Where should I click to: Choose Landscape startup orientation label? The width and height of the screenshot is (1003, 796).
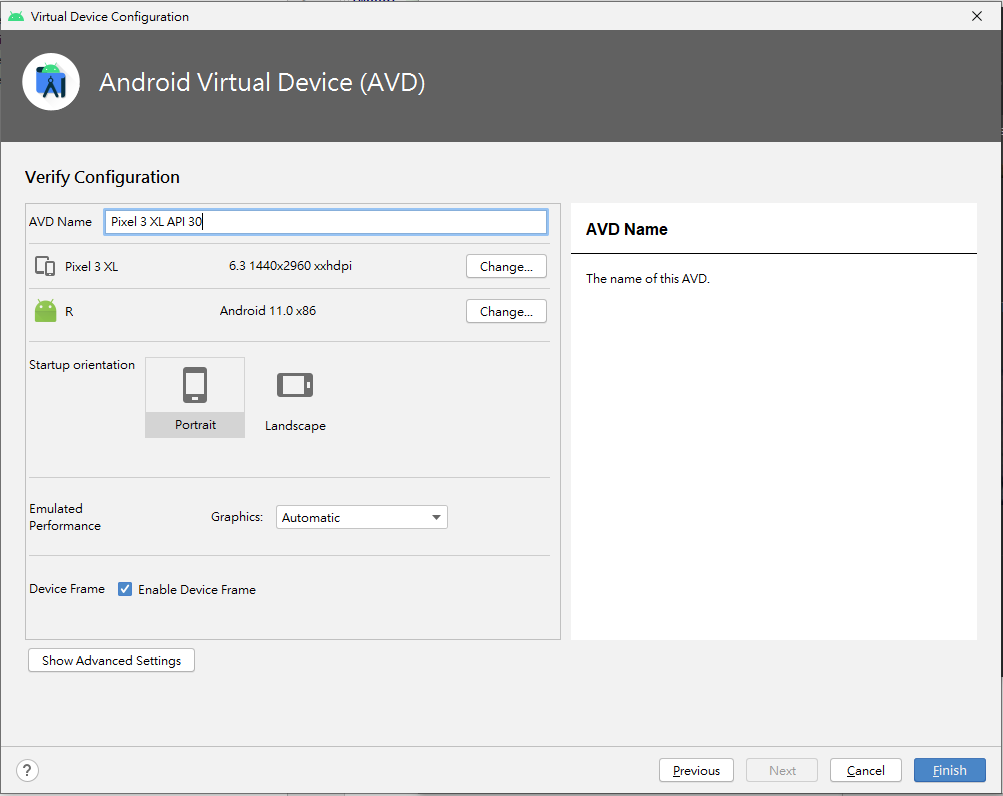295,426
